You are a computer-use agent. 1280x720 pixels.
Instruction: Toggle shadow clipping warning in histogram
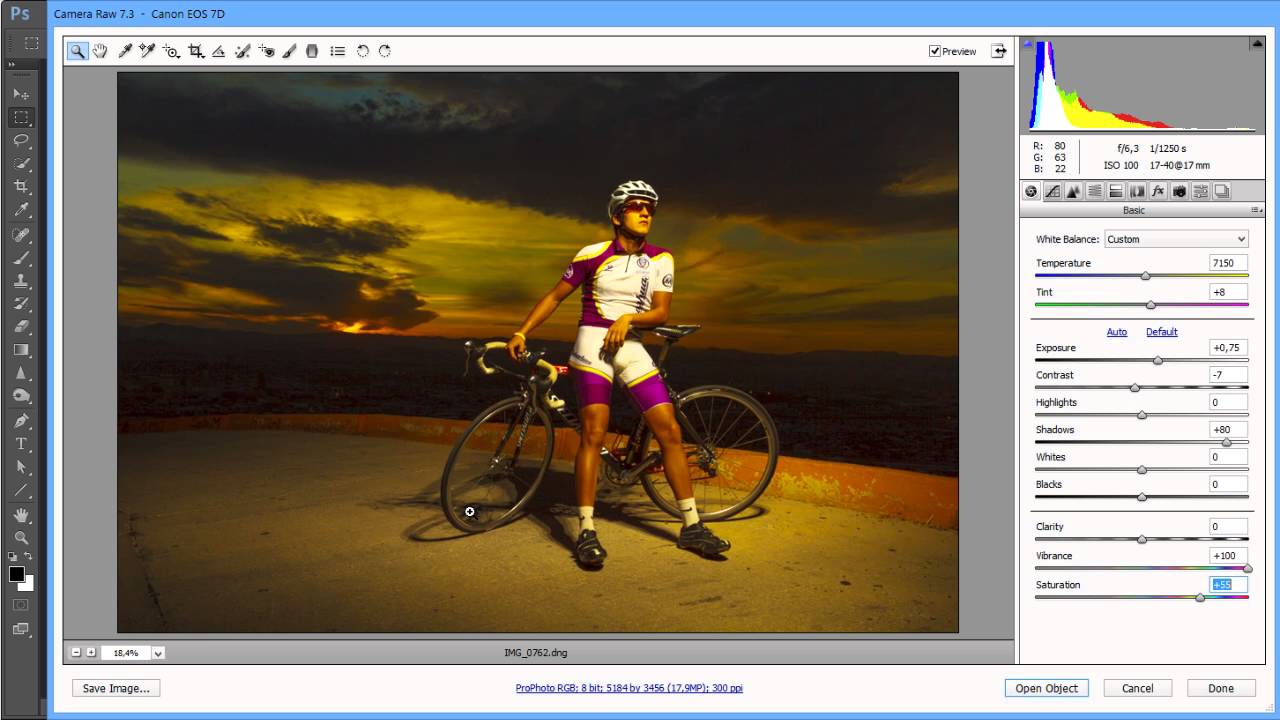1030,44
